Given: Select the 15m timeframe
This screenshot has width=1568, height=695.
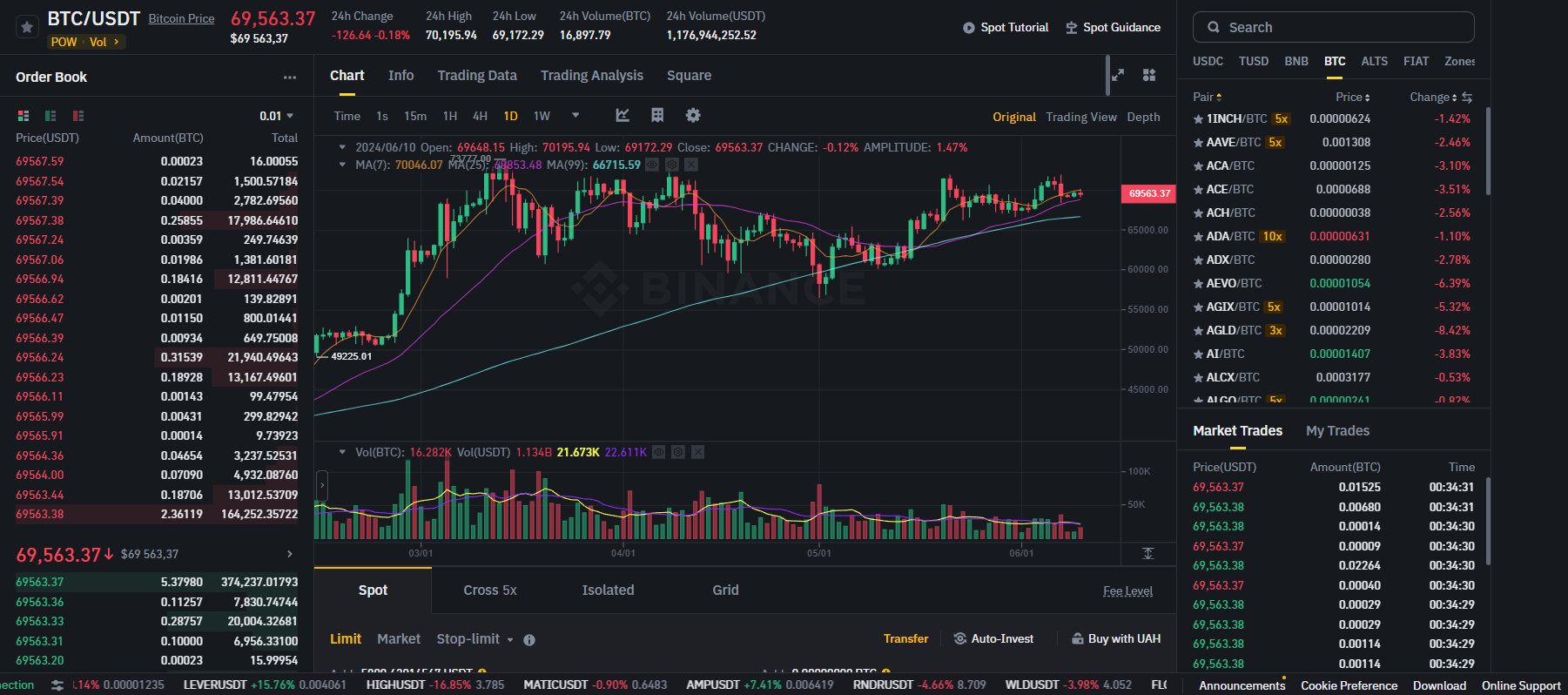Looking at the screenshot, I should click(x=415, y=116).
